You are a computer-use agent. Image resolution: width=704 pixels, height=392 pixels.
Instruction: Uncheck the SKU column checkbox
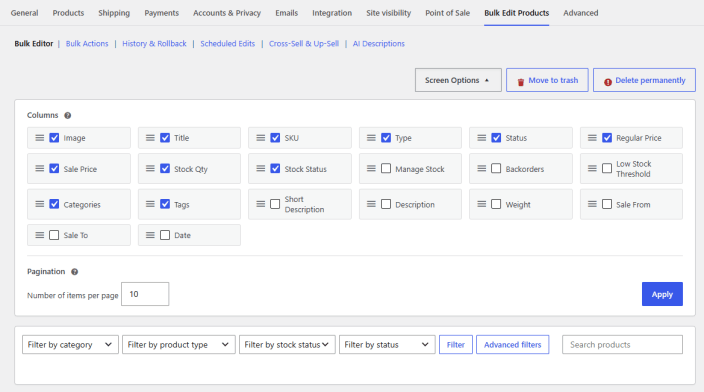(x=275, y=138)
